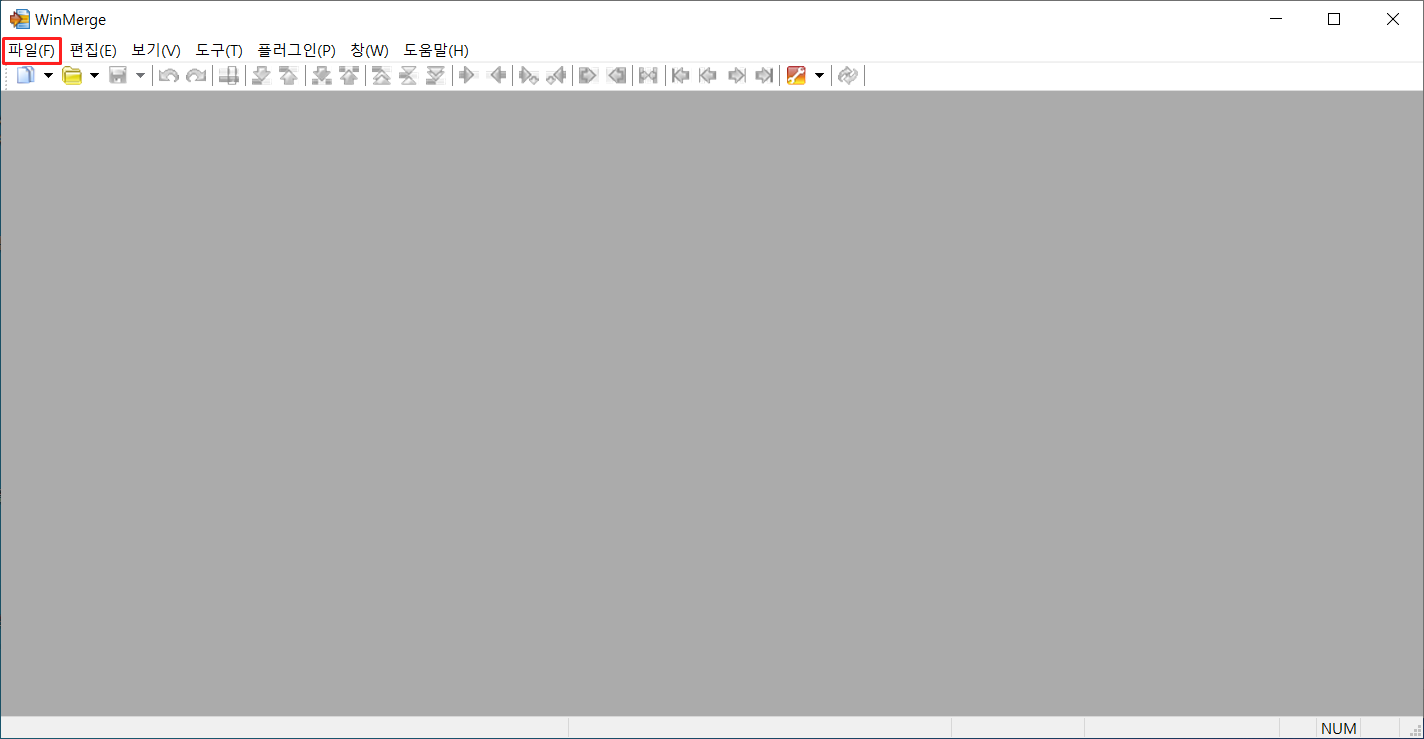Click the Last File arrow icon
This screenshot has width=1424, height=739.
764,75
